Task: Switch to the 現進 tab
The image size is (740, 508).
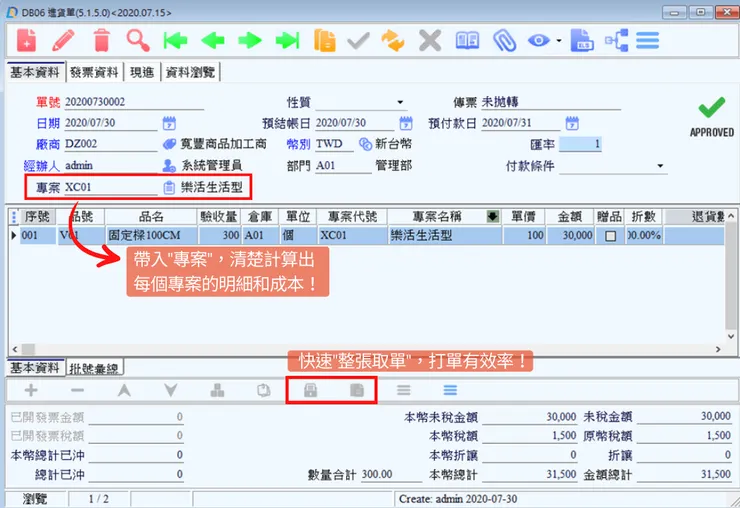Action: (x=142, y=72)
